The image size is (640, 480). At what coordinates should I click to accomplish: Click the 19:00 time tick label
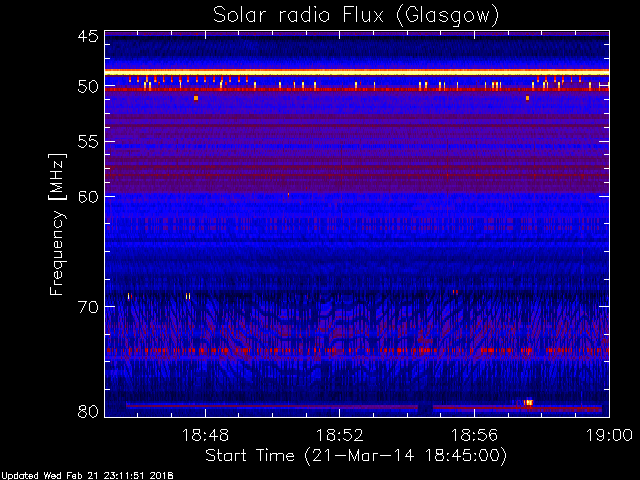click(x=609, y=435)
